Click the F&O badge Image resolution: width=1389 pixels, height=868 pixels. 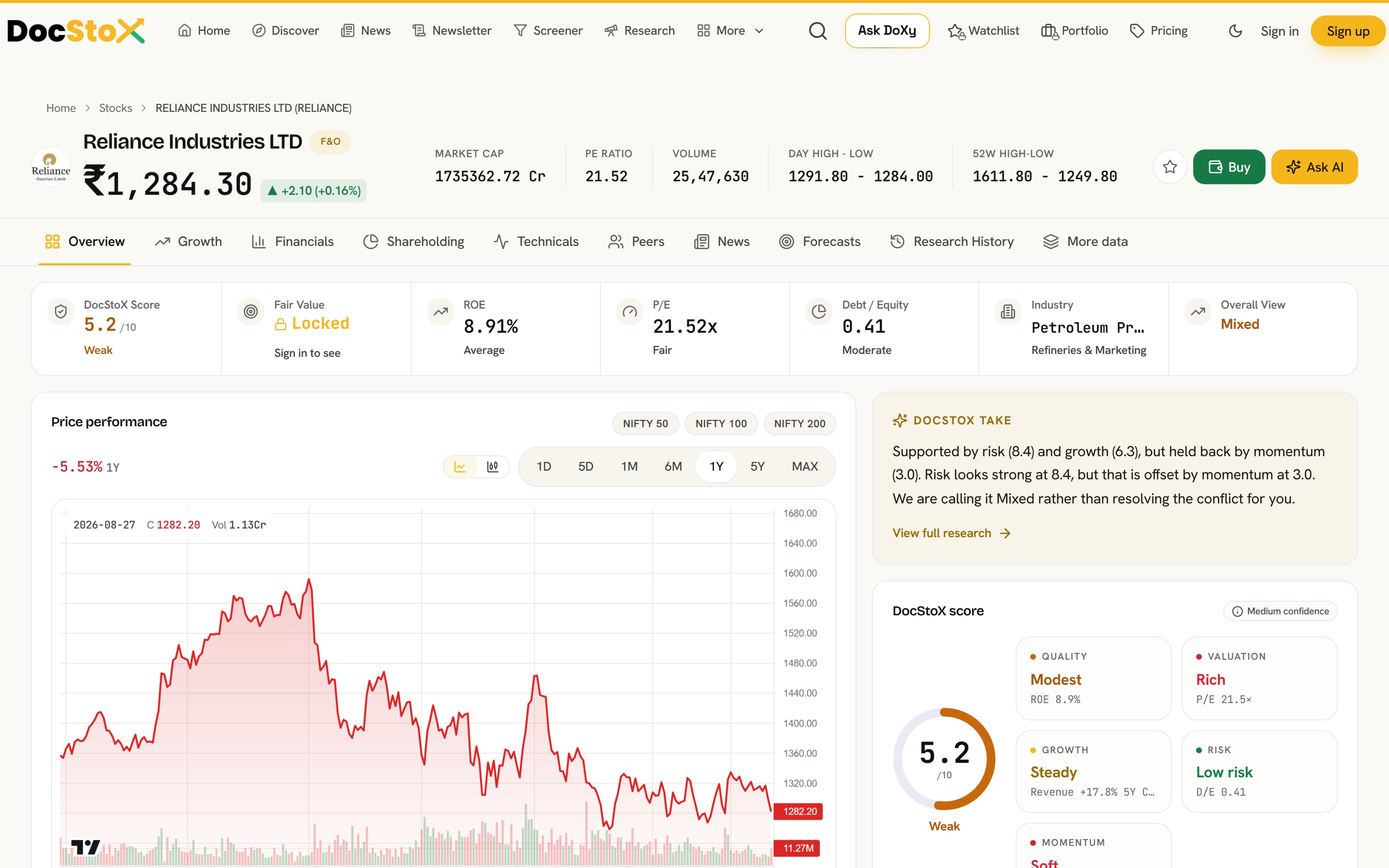tap(330, 142)
